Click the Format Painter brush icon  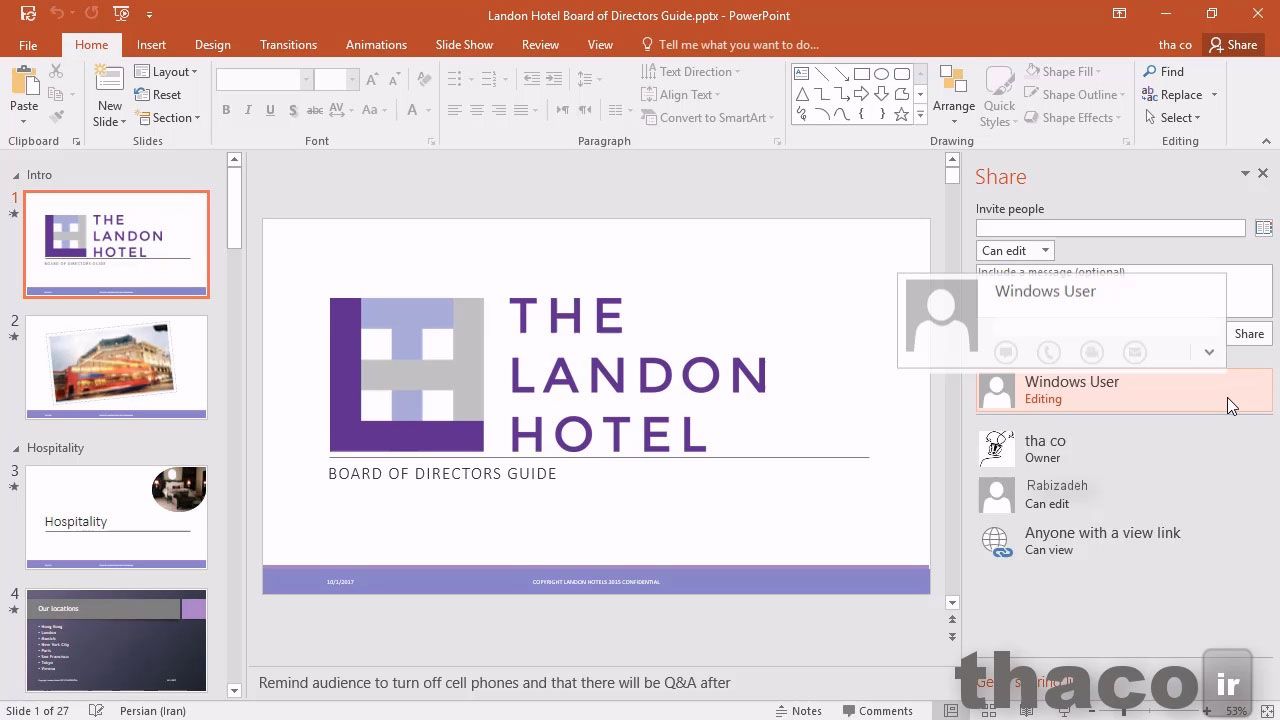tap(56, 117)
